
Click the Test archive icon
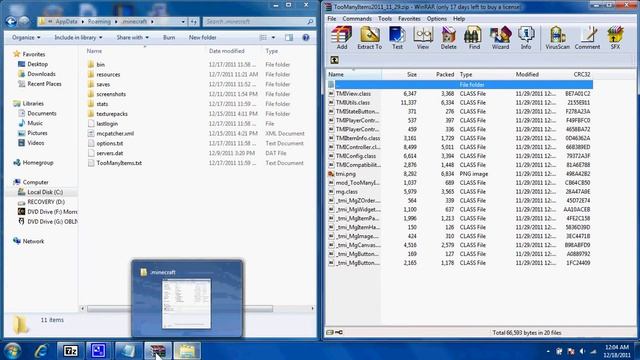(397, 38)
